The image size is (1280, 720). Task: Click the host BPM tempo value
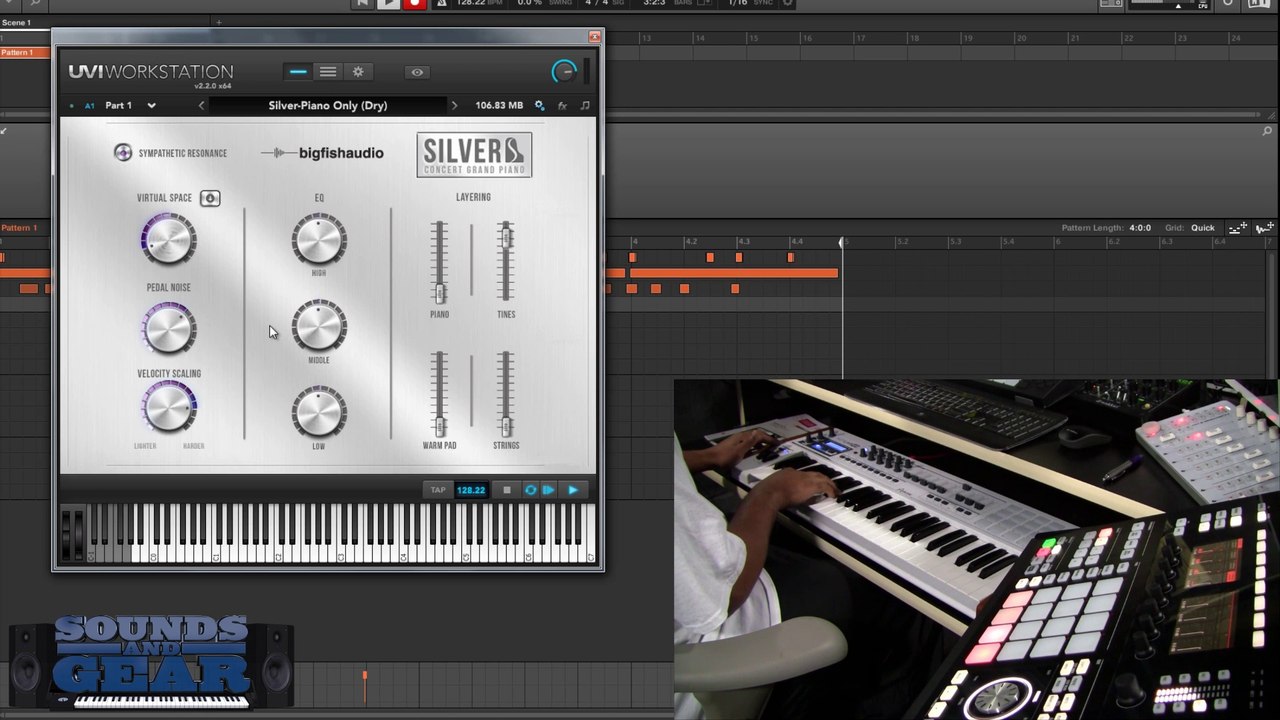coord(471,3)
